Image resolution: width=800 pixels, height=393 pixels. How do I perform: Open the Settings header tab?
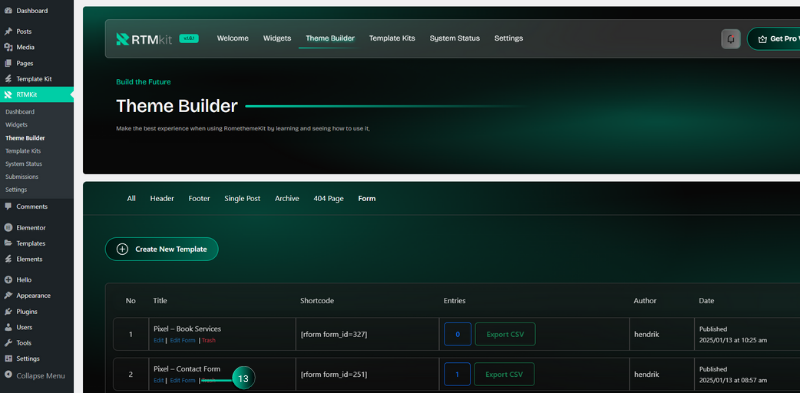tap(509, 38)
